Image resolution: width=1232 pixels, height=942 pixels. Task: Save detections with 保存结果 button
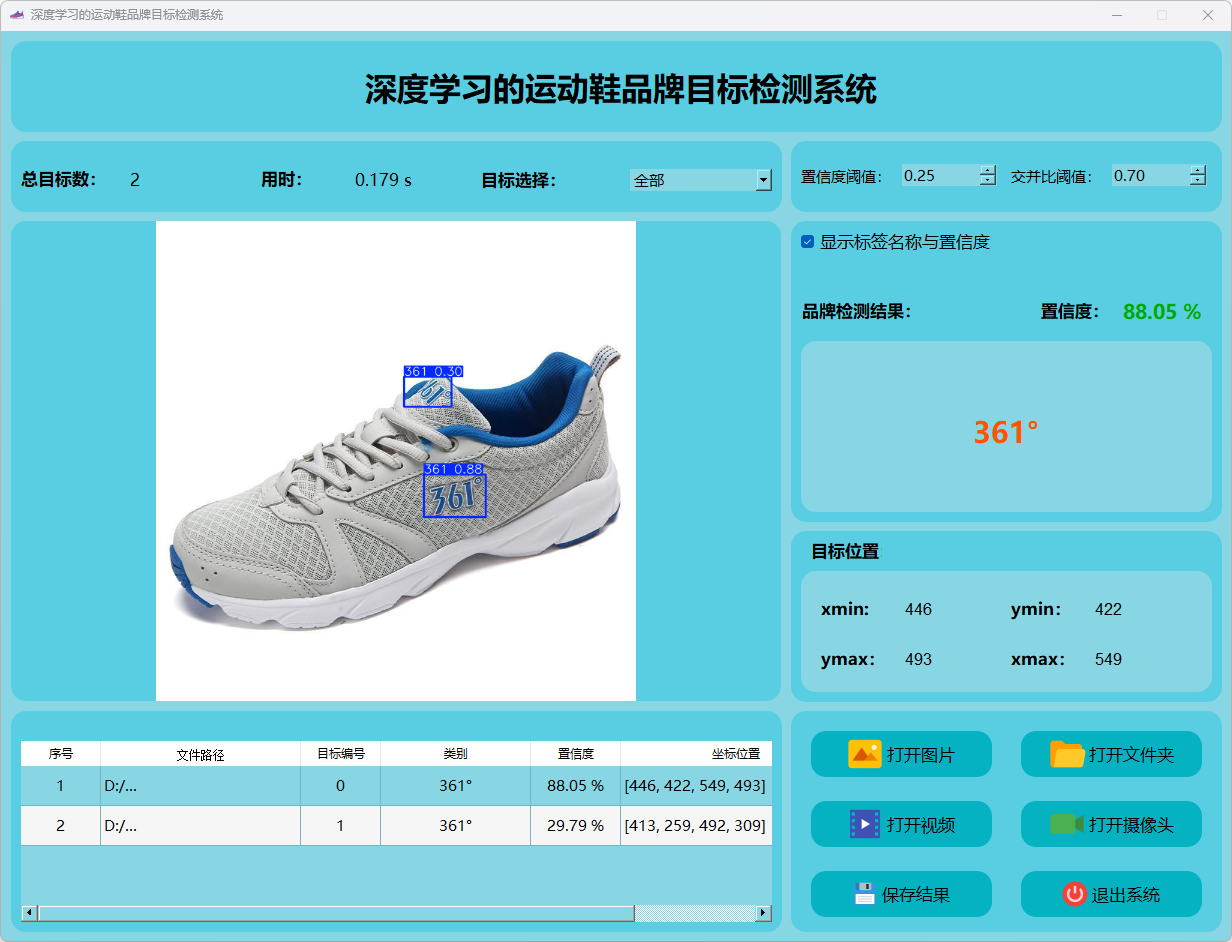tap(901, 894)
